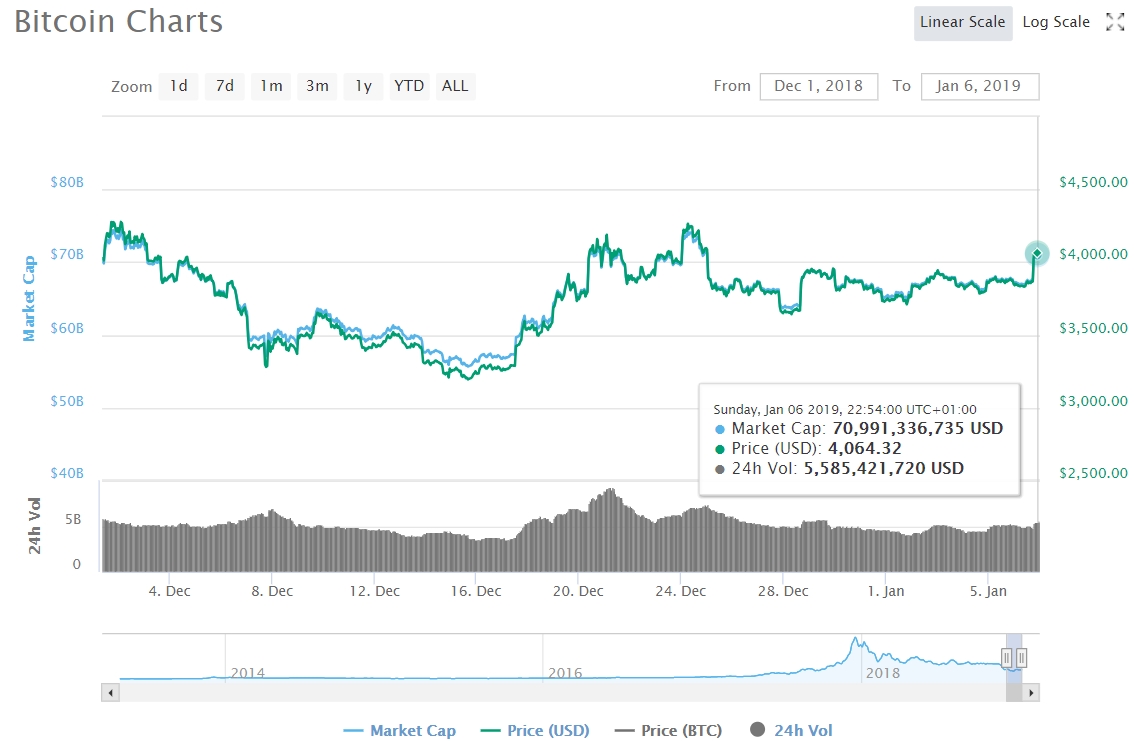Apply the YTD zoom preset

[408, 86]
